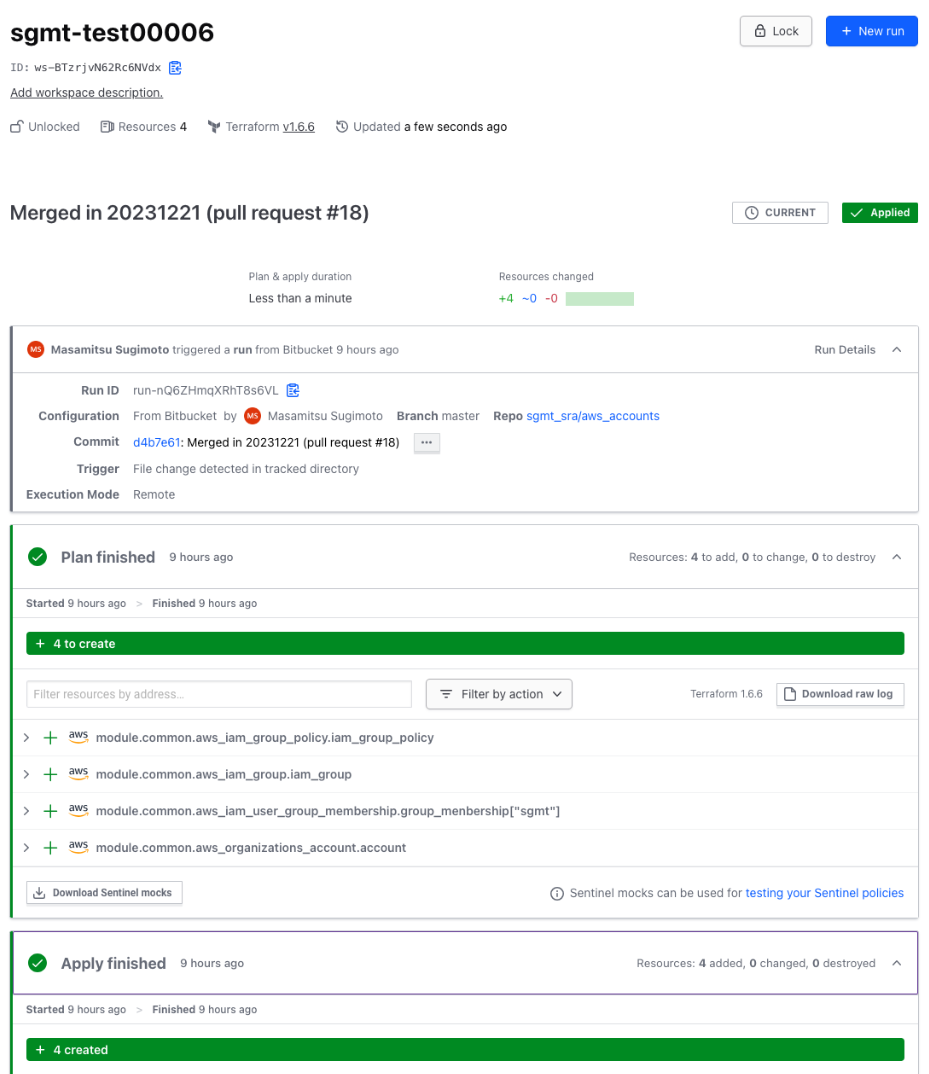Click 'File change detected in tracked directory' text
Screen dimensions: 929x1074
(246, 469)
